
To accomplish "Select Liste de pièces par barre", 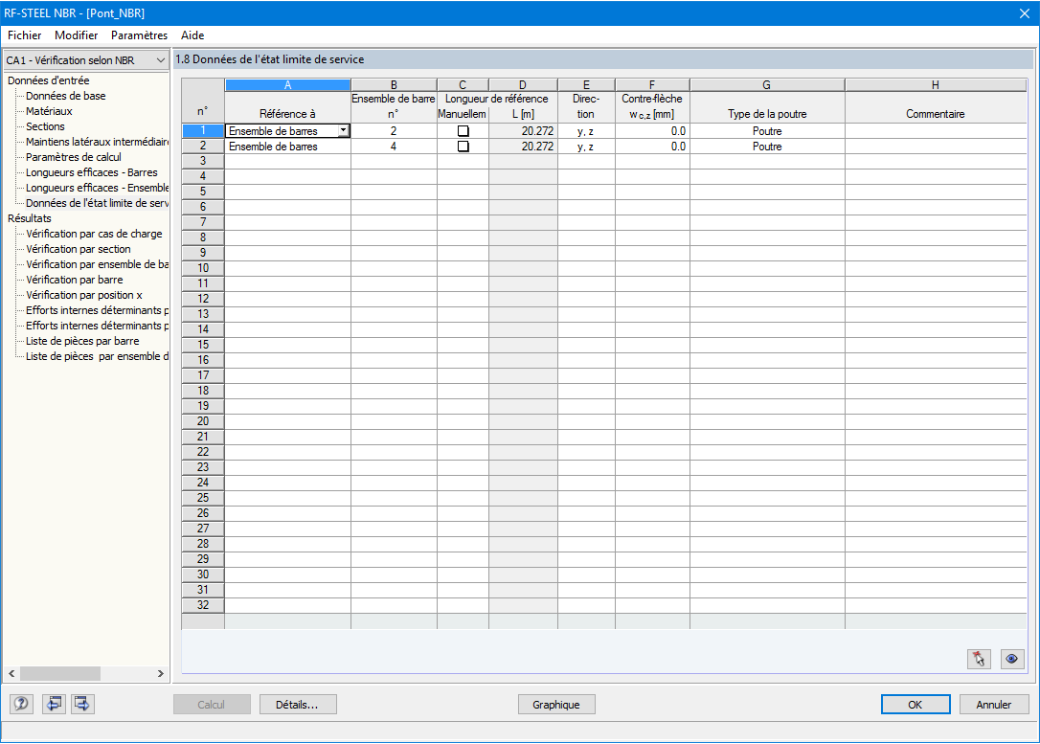I will coord(82,341).
